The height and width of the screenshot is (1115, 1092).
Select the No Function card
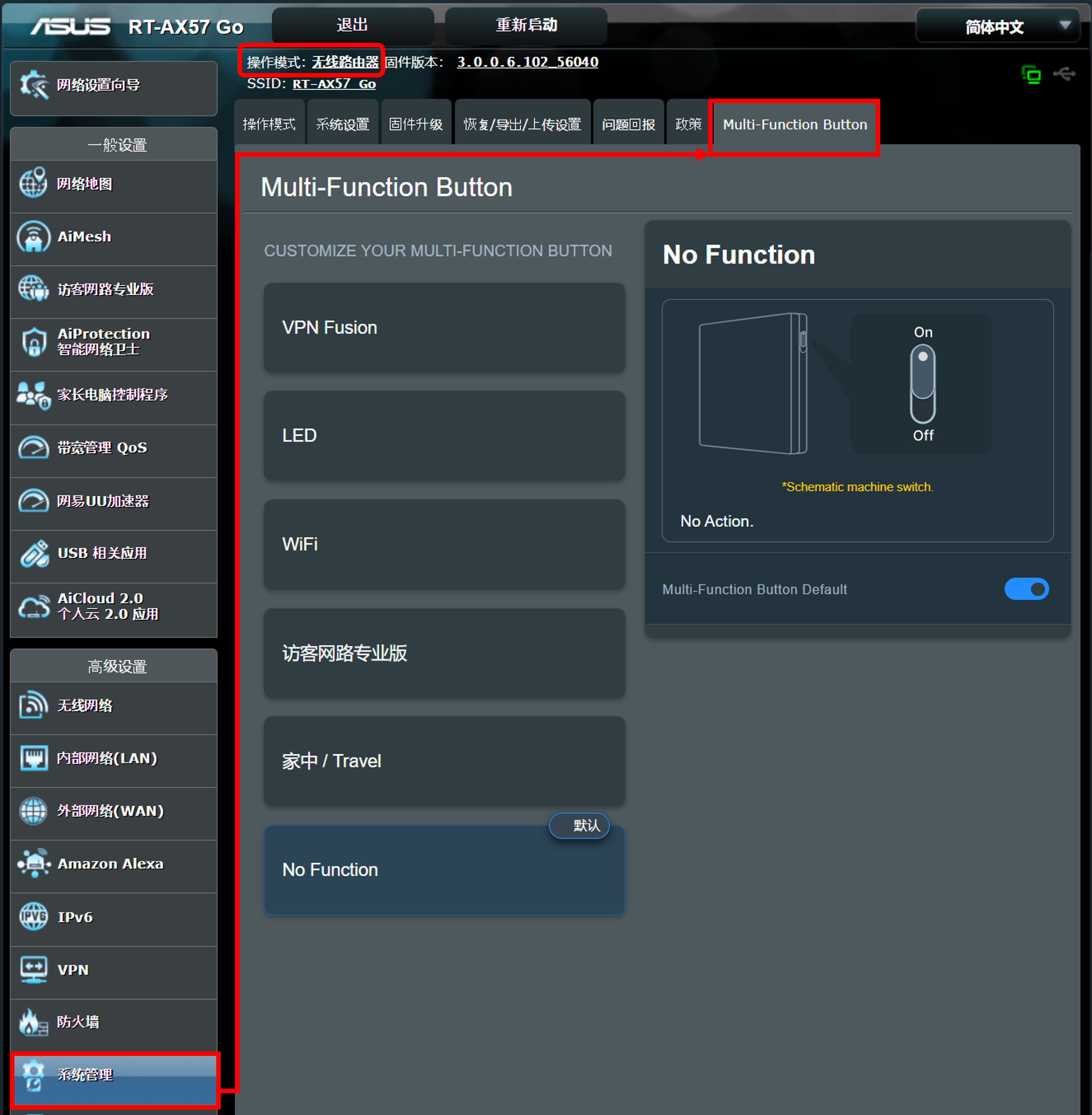(444, 870)
